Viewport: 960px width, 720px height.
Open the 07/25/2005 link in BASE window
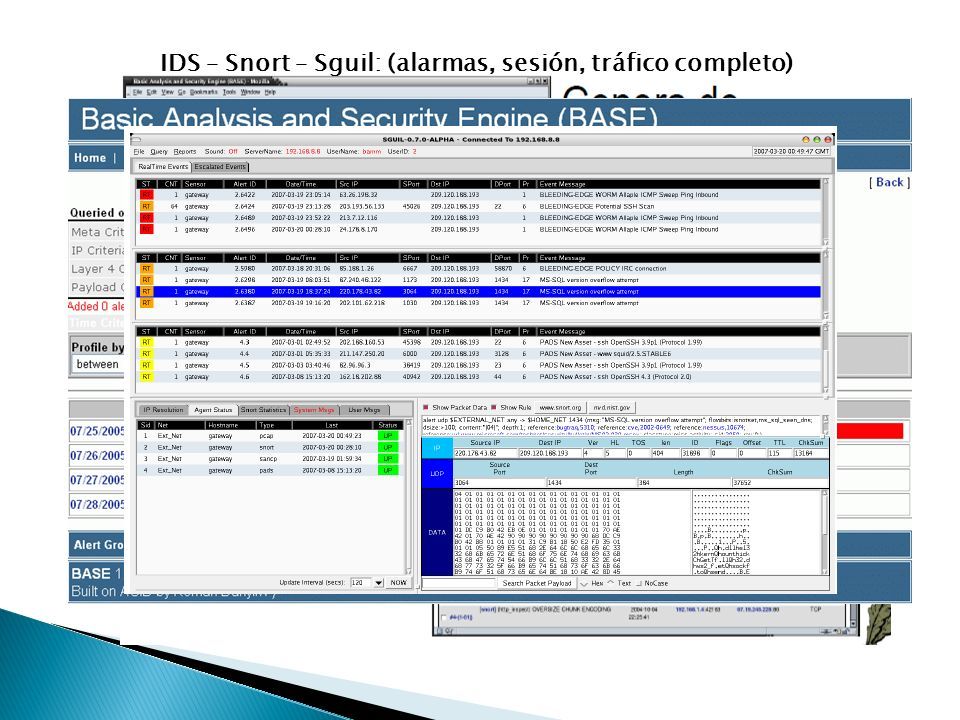click(x=97, y=431)
